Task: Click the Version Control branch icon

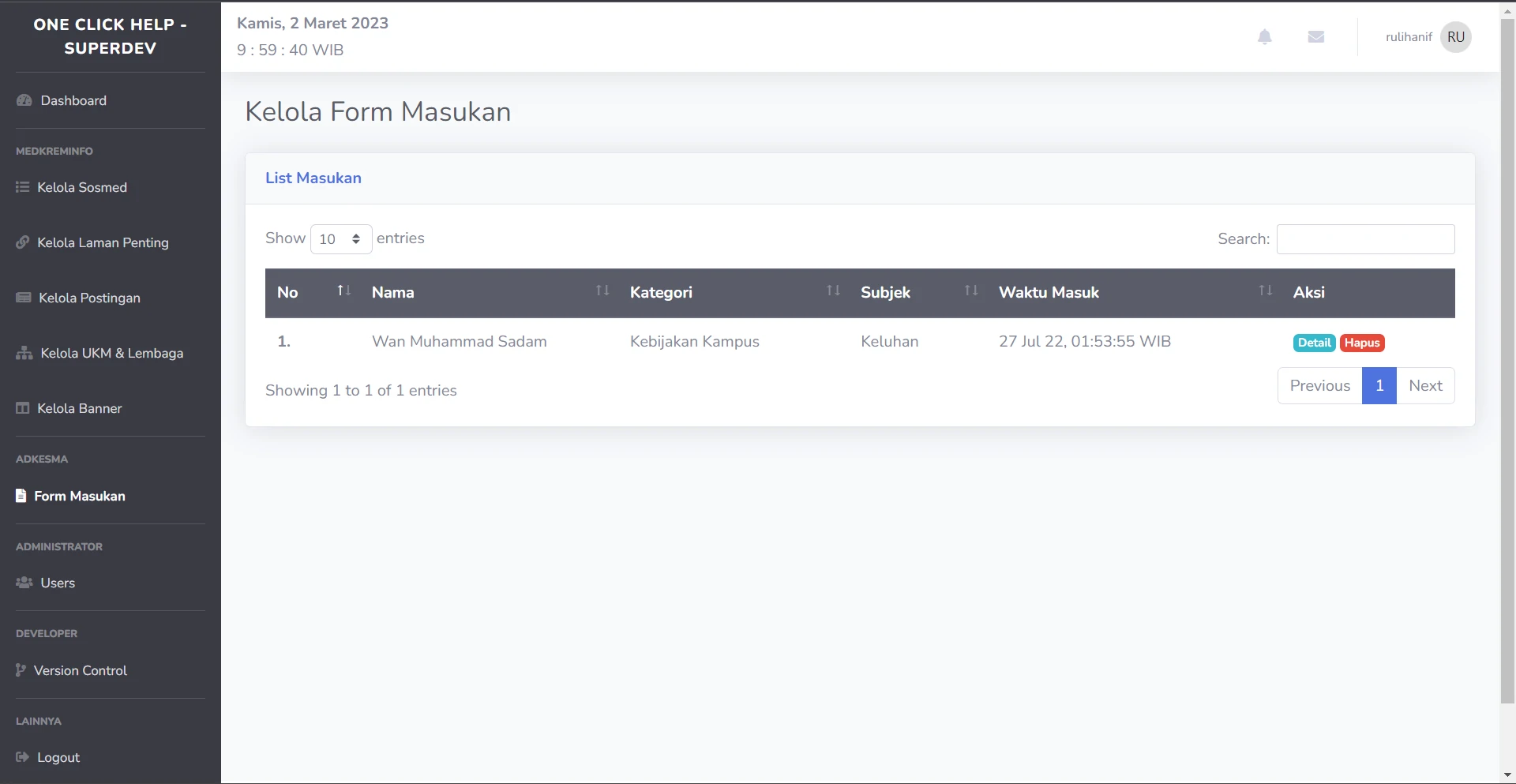Action: click(21, 670)
